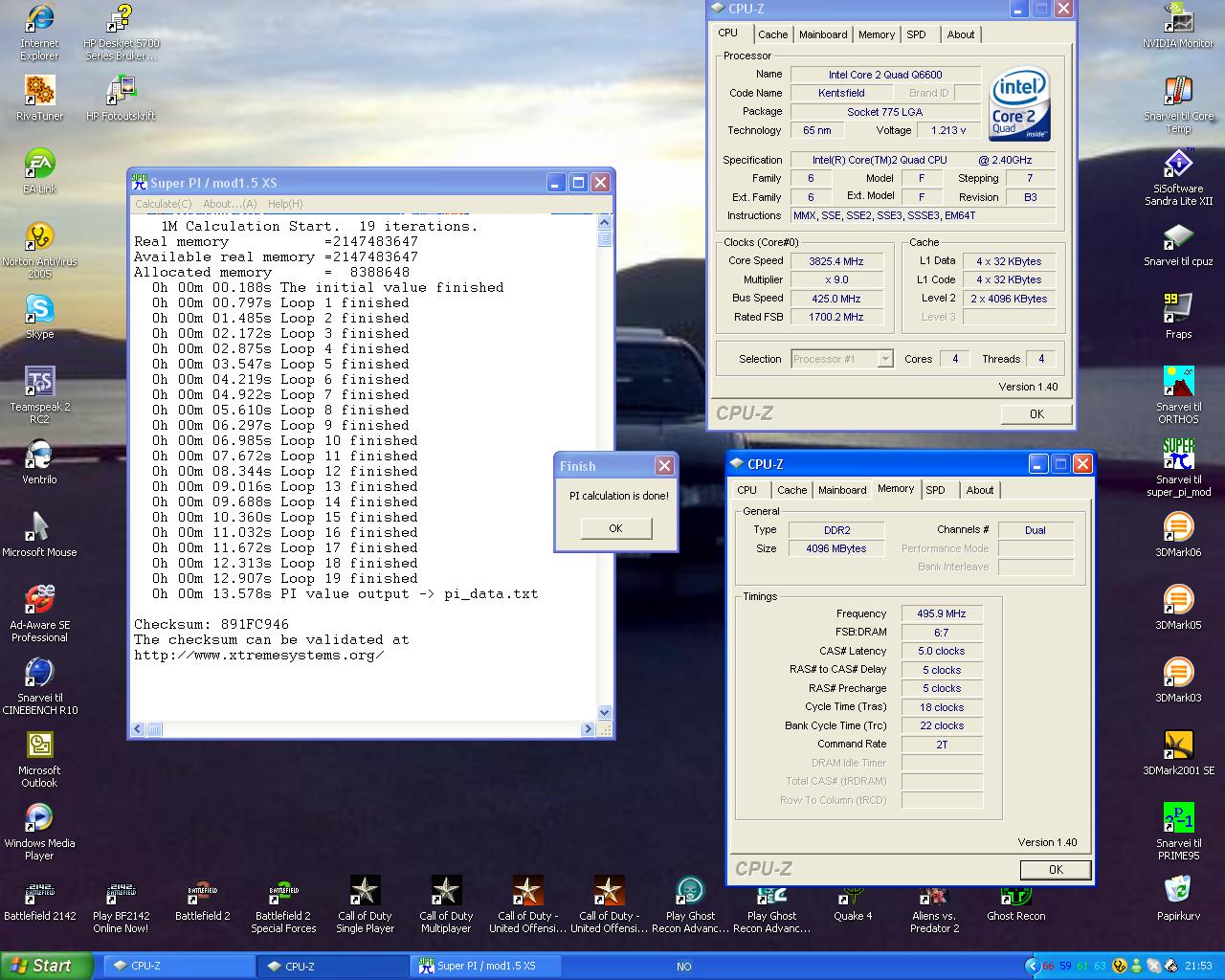Click Super PI horizontal scrollbar left arrow
Image resolution: width=1225 pixels, height=980 pixels.
click(138, 729)
